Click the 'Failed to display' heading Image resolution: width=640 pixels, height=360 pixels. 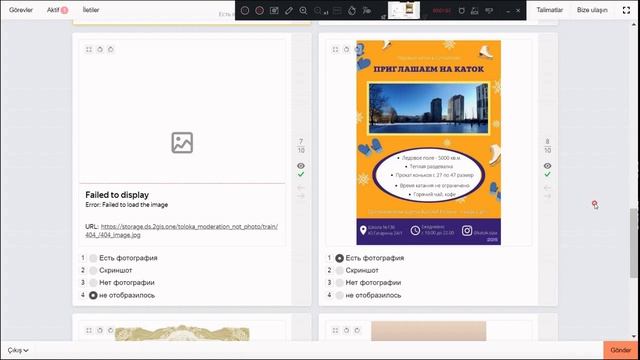[x=117, y=195]
